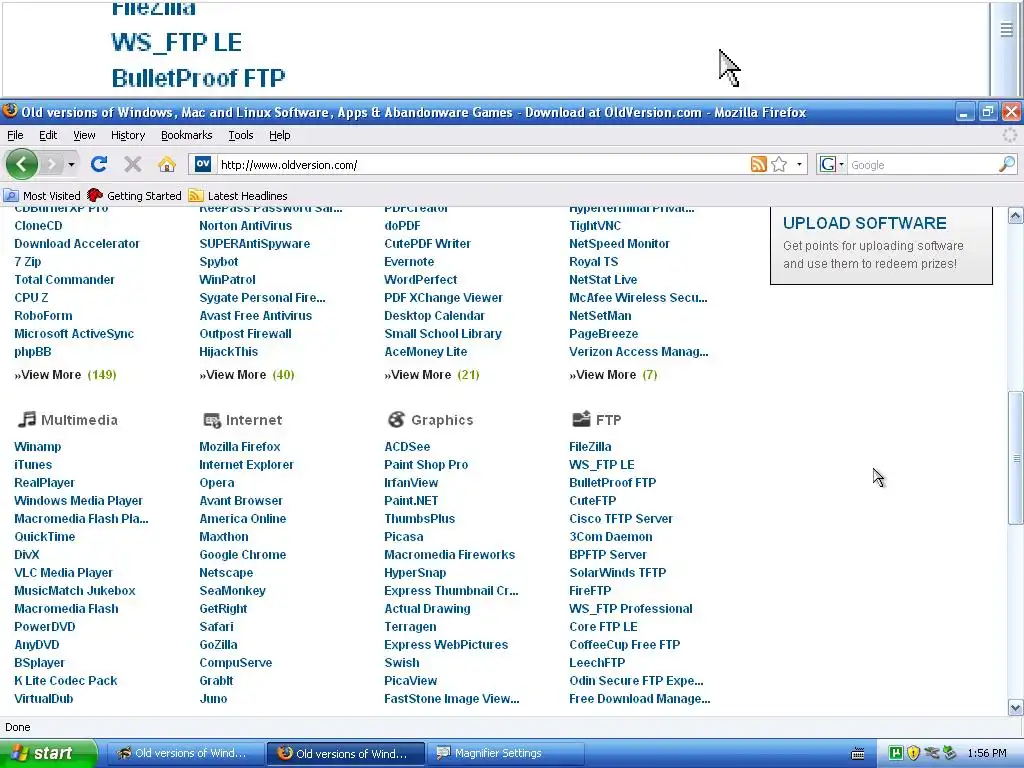
Task: Open the Getting Started bookmark
Action: coord(134,195)
